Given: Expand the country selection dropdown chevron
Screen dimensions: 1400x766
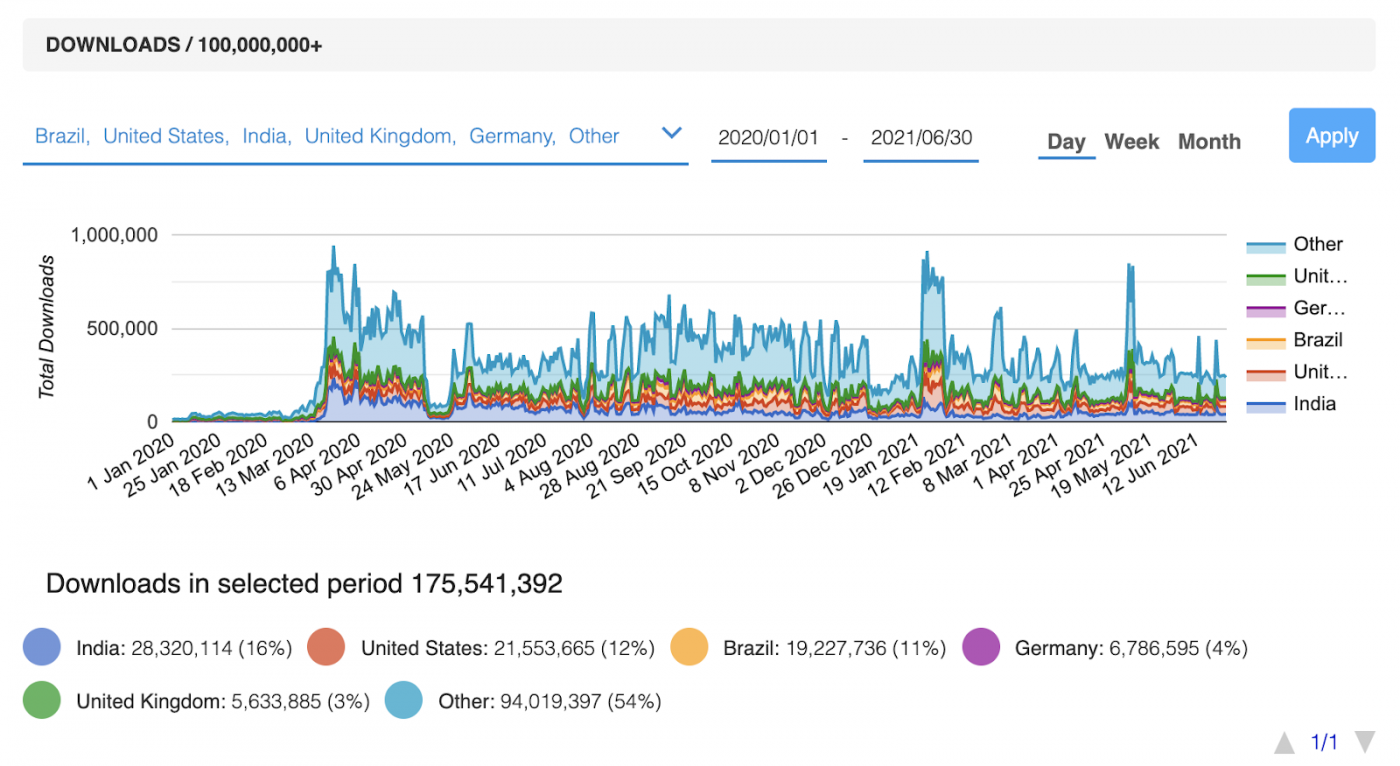Looking at the screenshot, I should (x=672, y=134).
